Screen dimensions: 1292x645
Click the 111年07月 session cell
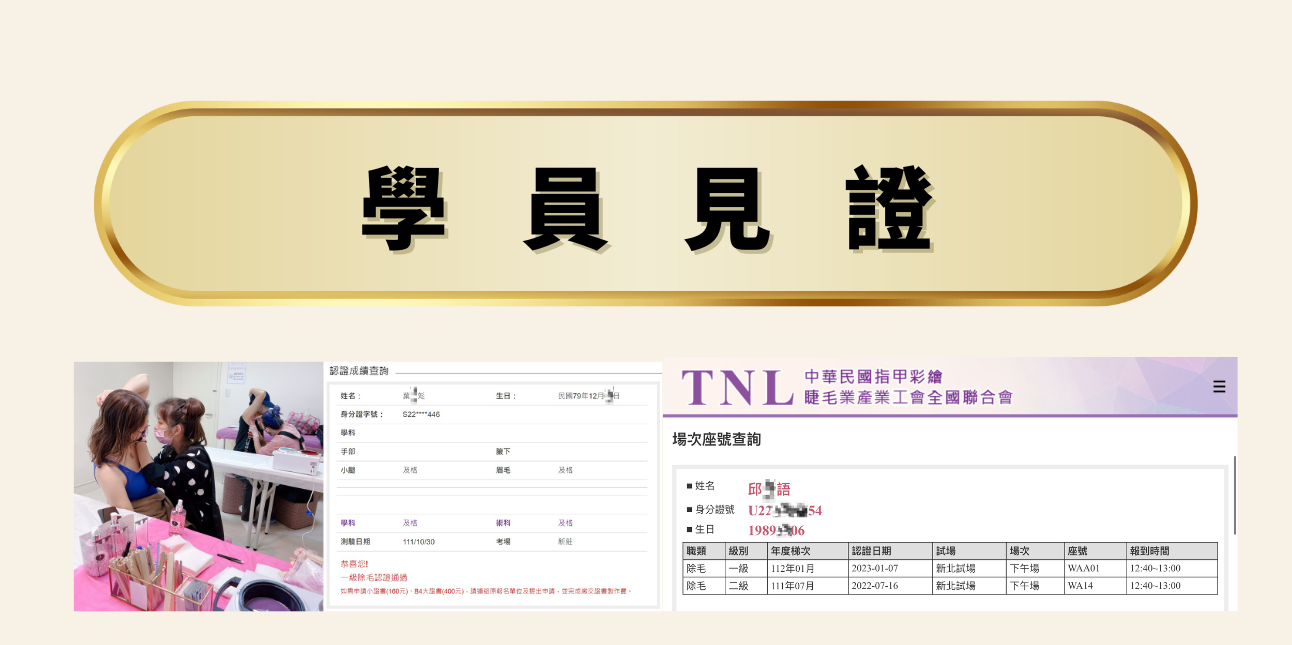pyautogui.click(x=792, y=585)
